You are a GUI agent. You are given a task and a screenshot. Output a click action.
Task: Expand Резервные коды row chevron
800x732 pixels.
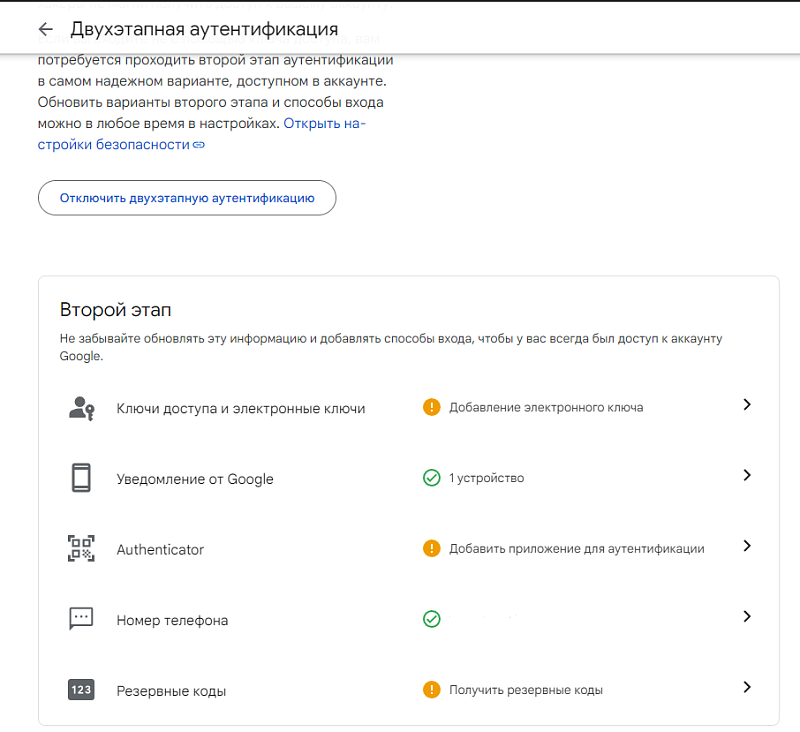point(746,687)
